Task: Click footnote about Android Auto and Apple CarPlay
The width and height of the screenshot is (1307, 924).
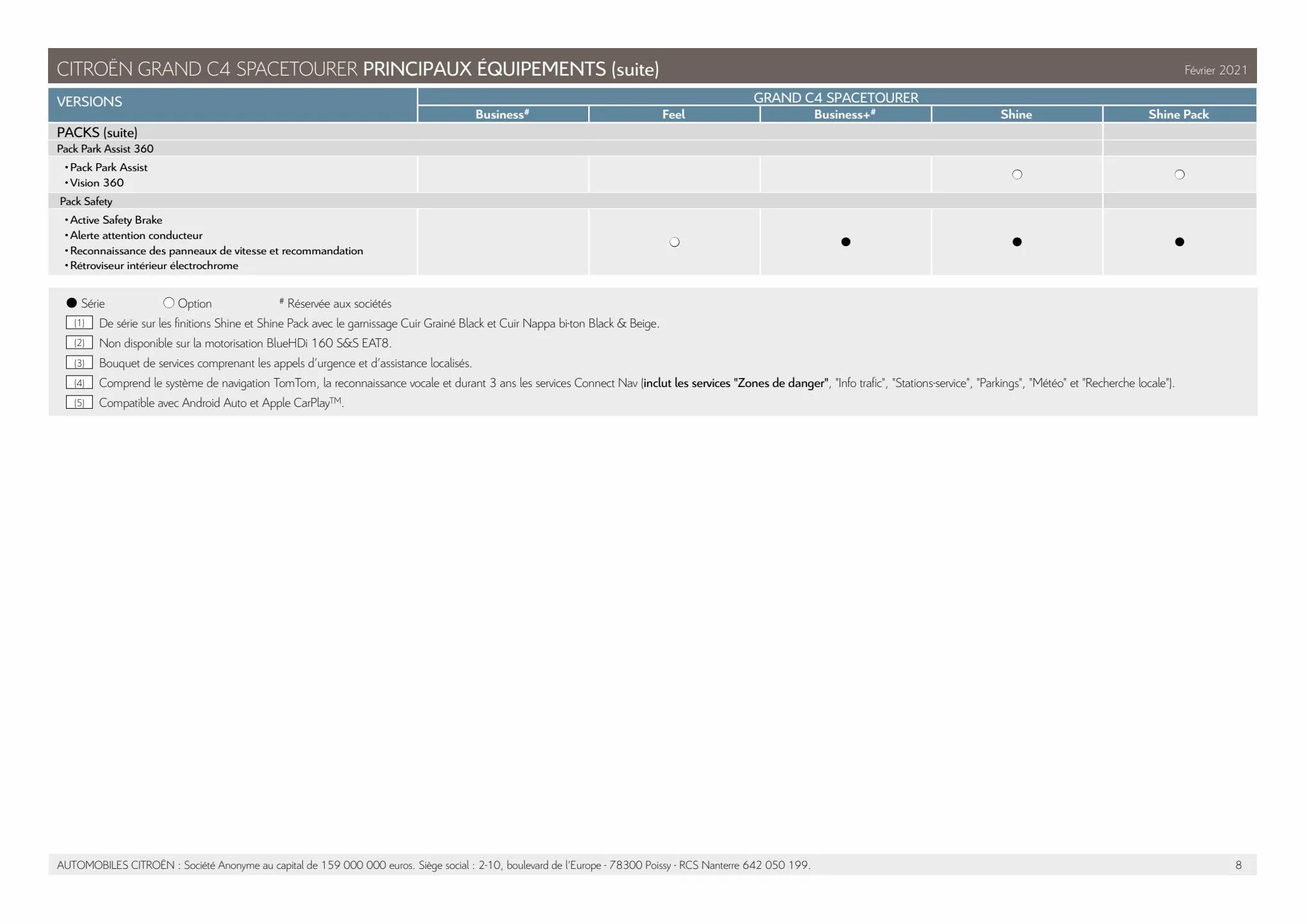Action: [221, 402]
